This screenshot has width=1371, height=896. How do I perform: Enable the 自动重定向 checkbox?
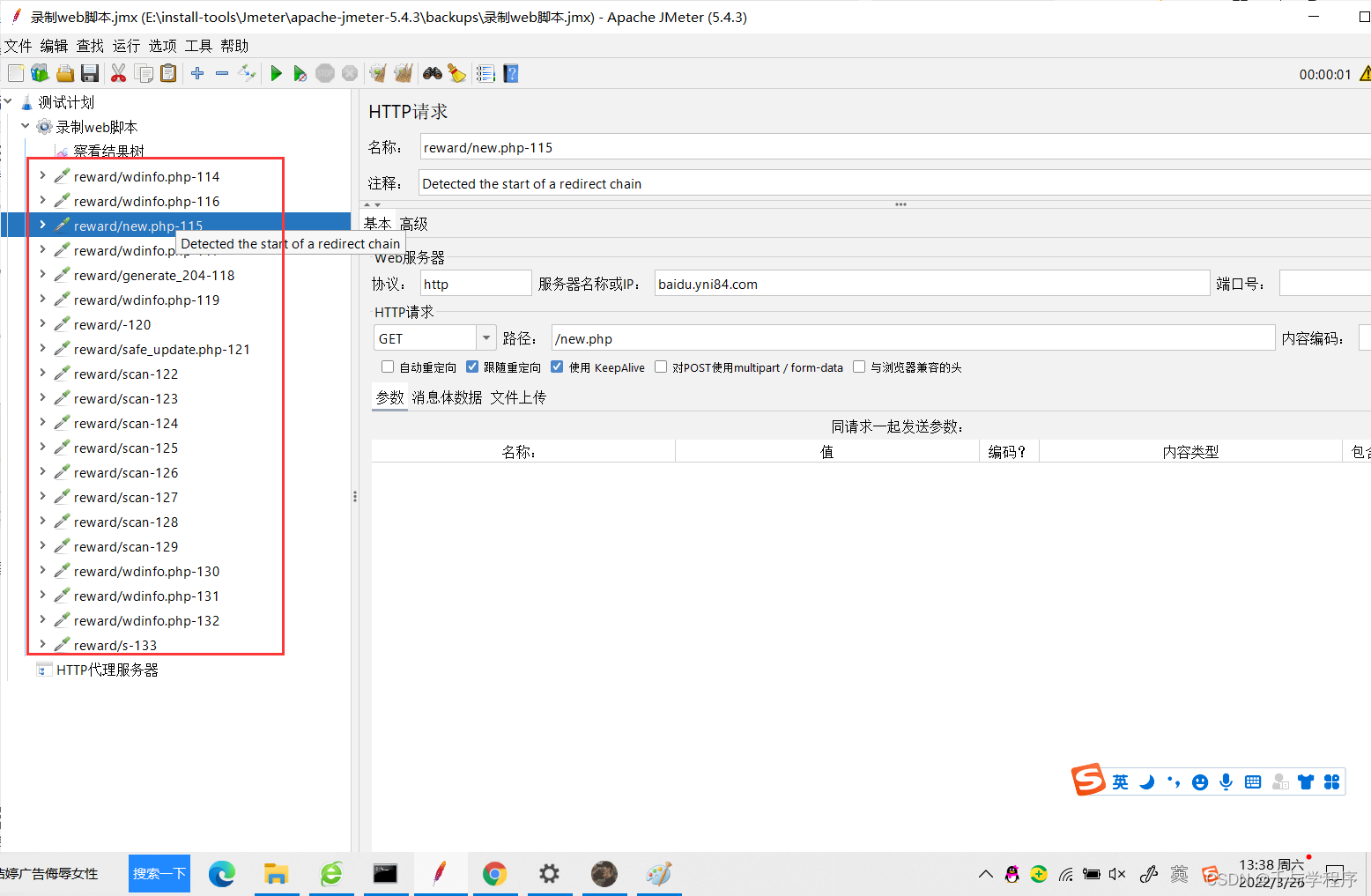388,367
